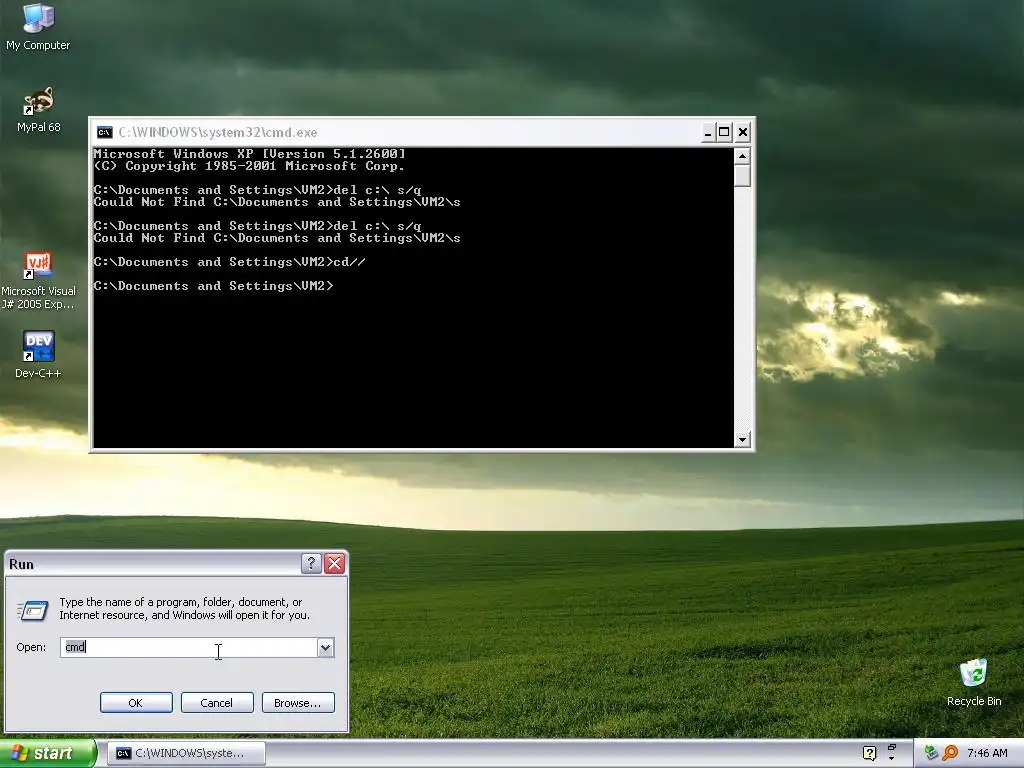Switch to cmd.exe via taskbar button
Viewport: 1024px width, 768px height.
pos(186,753)
